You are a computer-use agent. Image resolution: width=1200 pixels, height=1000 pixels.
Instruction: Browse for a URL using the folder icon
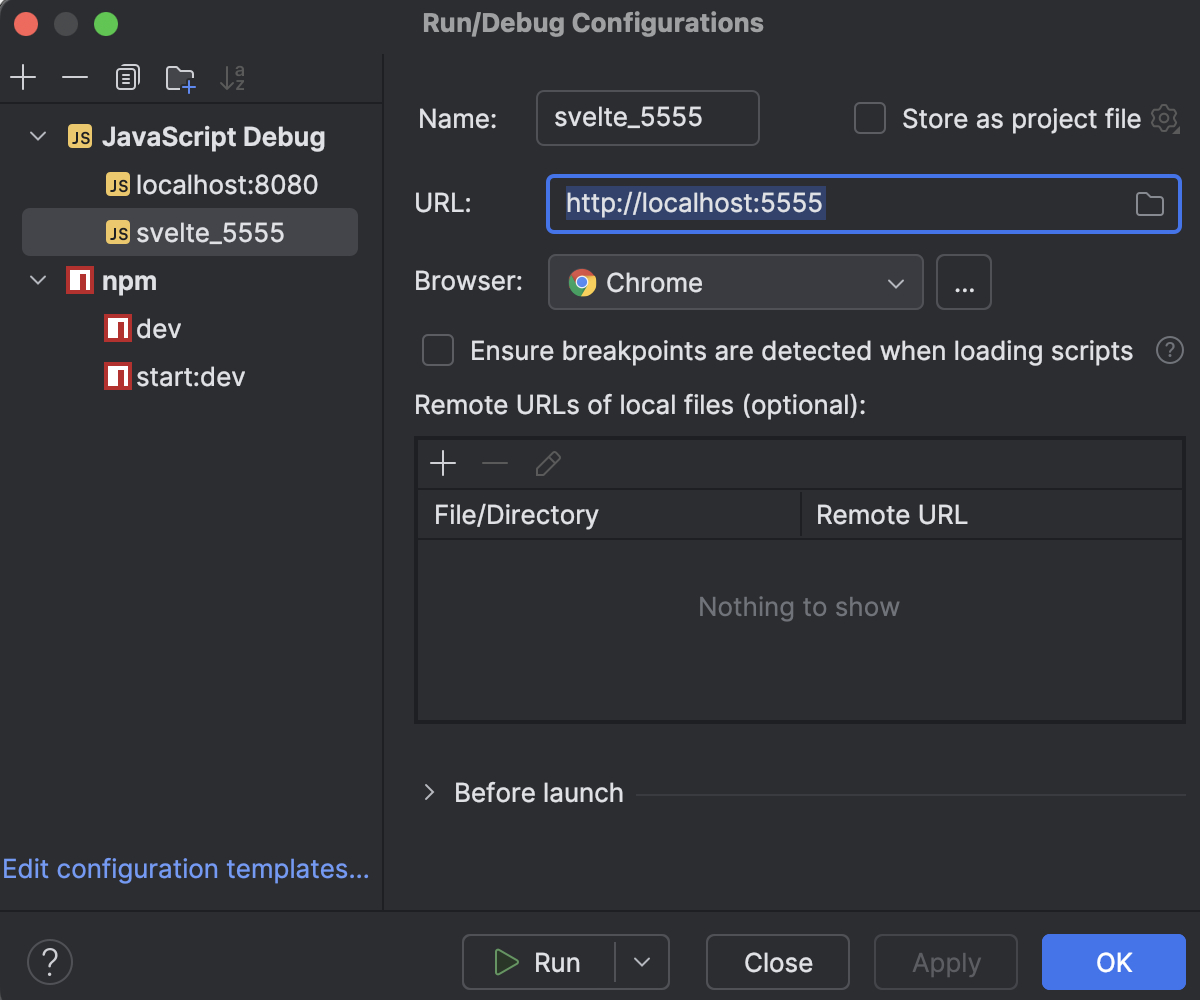point(1149,203)
